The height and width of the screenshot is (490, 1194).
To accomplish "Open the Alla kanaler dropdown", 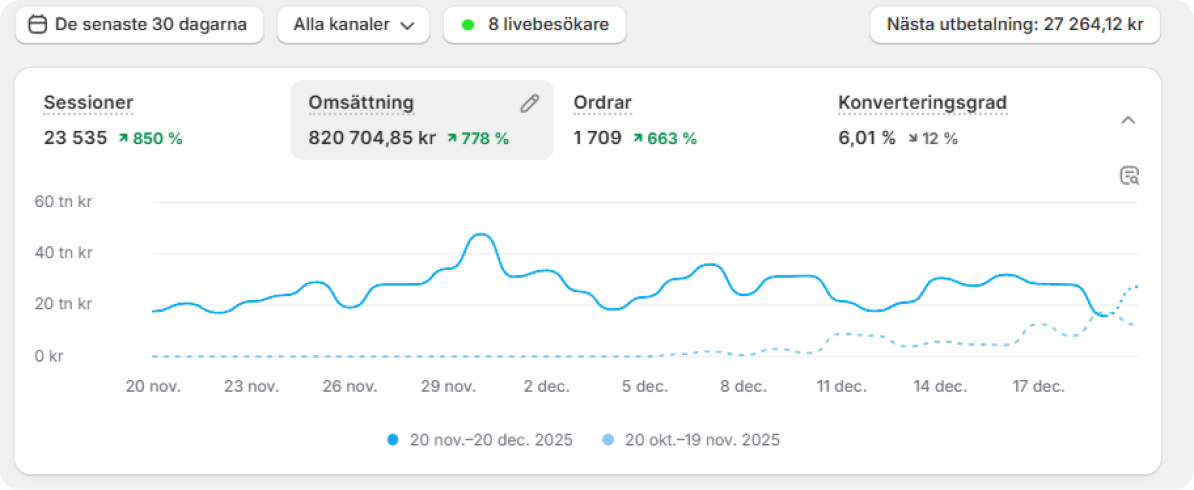I will (353, 25).
